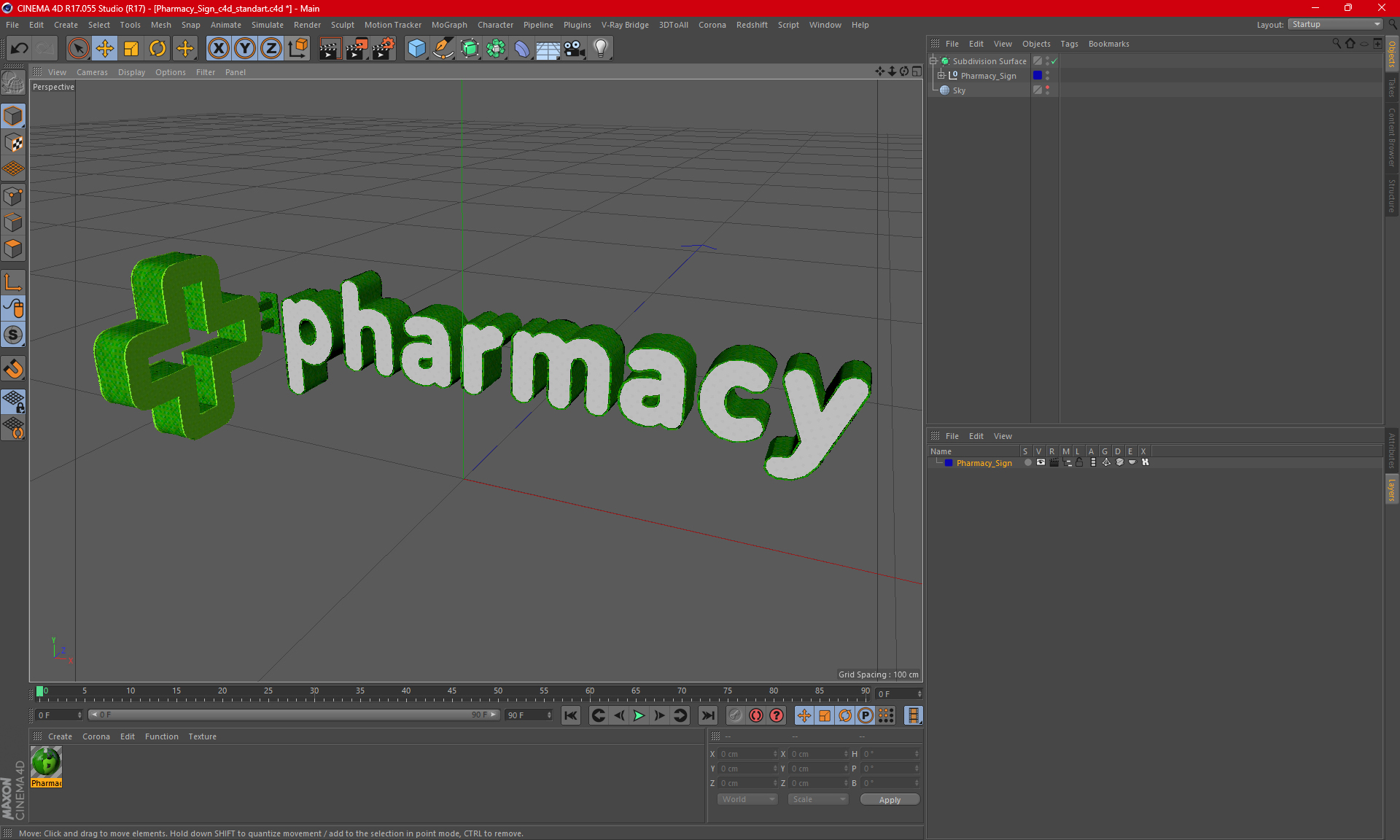Switch to Points mode
The height and width of the screenshot is (840, 1400).
click(x=13, y=195)
